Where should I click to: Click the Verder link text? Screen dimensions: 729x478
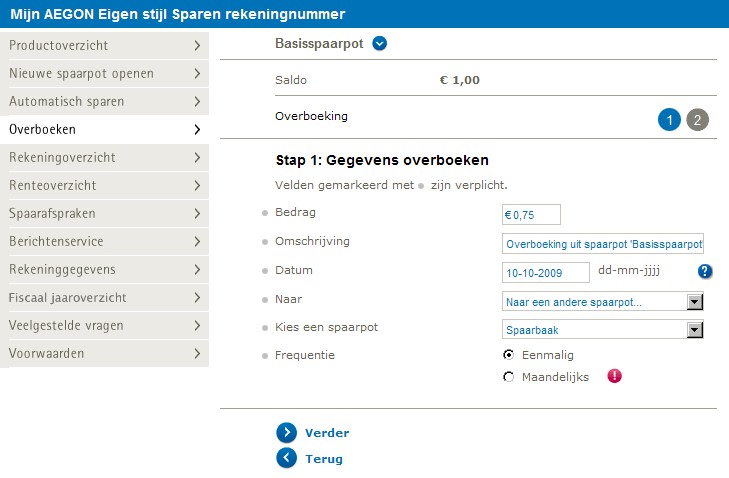tap(327, 433)
